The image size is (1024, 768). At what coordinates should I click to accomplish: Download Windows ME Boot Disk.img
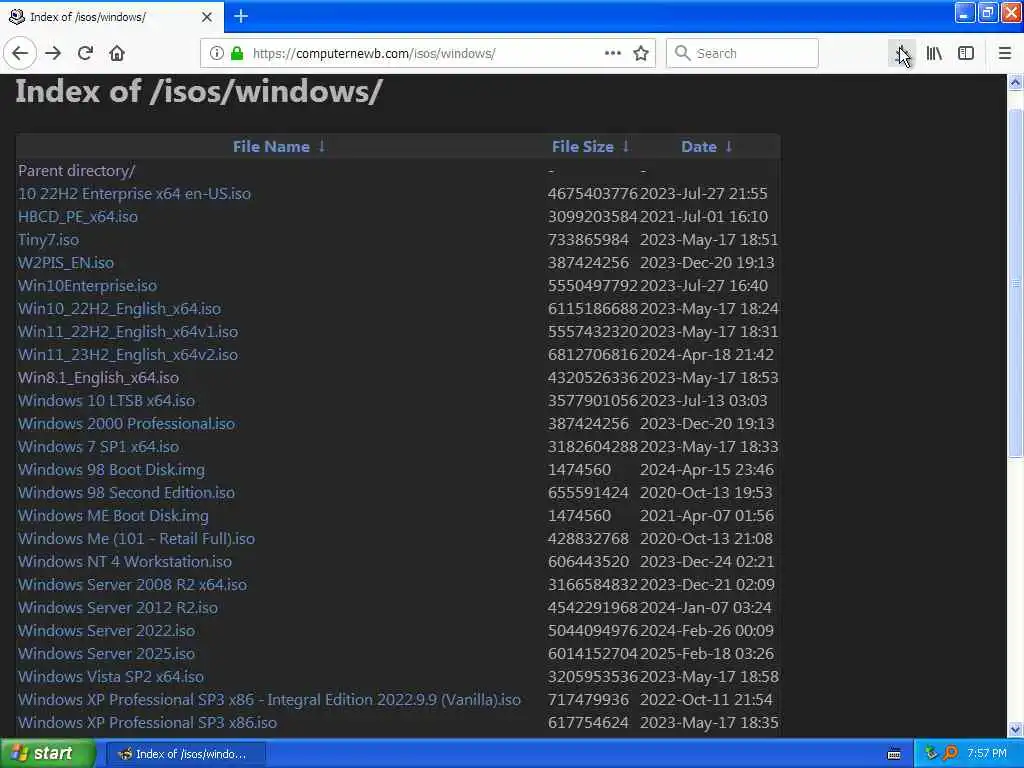point(114,515)
